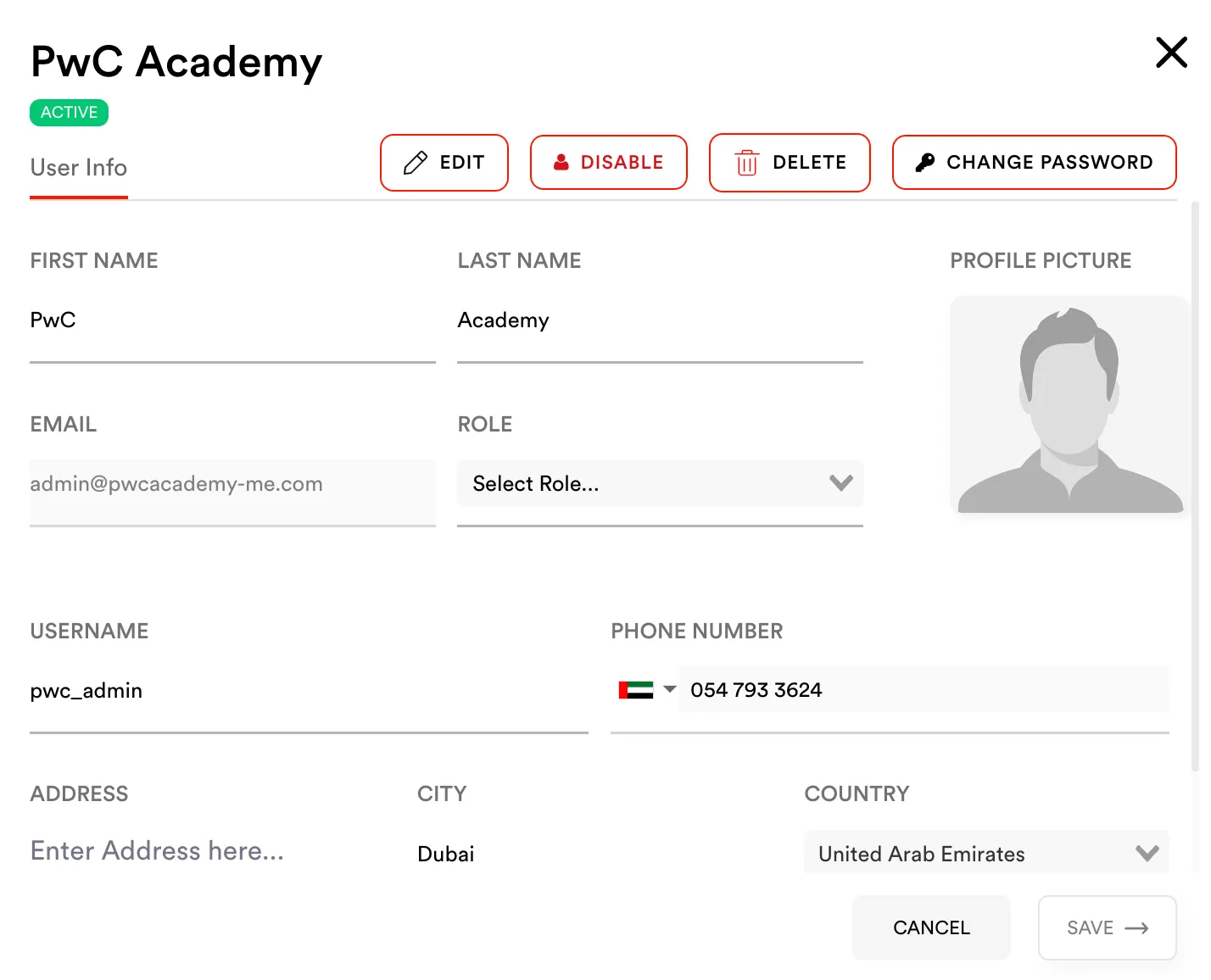This screenshot has width=1211, height=980.
Task: Click the Delete button label
Action: coord(809,163)
